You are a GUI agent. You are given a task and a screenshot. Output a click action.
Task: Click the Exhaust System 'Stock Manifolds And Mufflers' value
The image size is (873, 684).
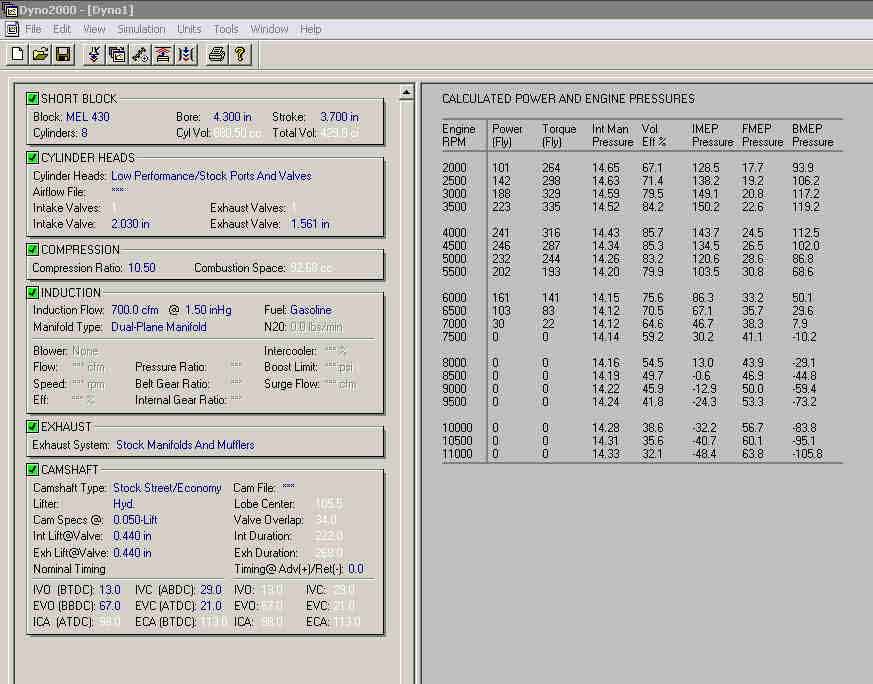(185, 445)
